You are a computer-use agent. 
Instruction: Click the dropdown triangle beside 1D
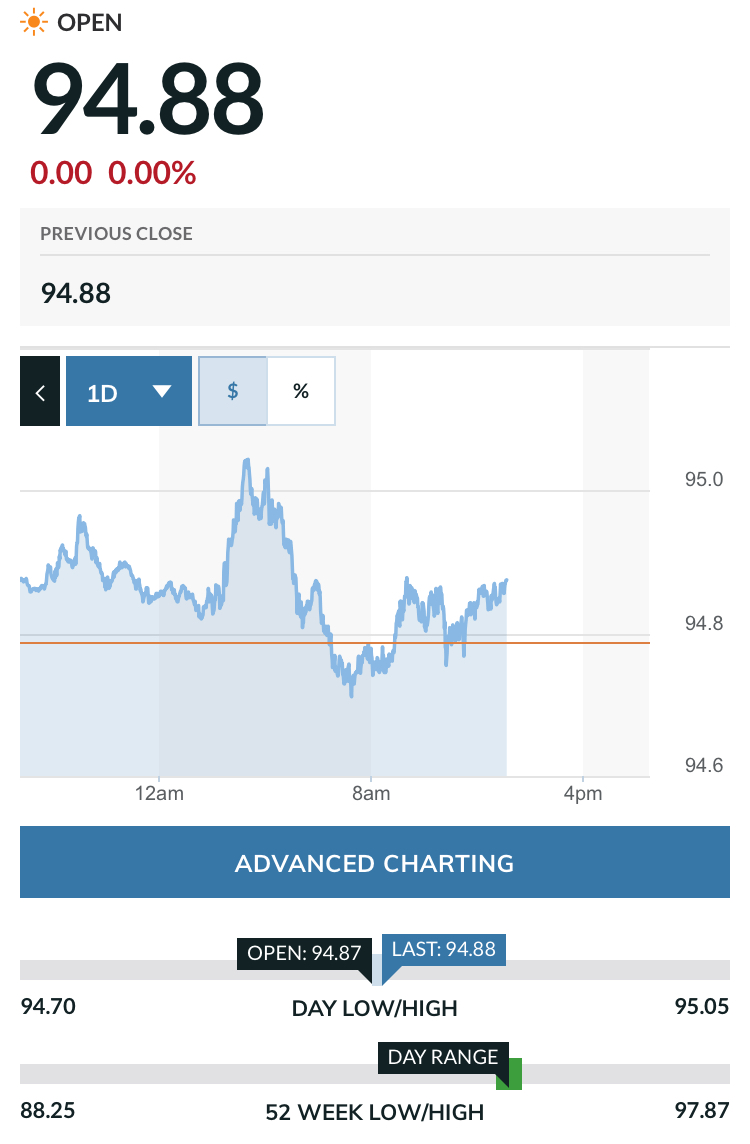[x=162, y=391]
